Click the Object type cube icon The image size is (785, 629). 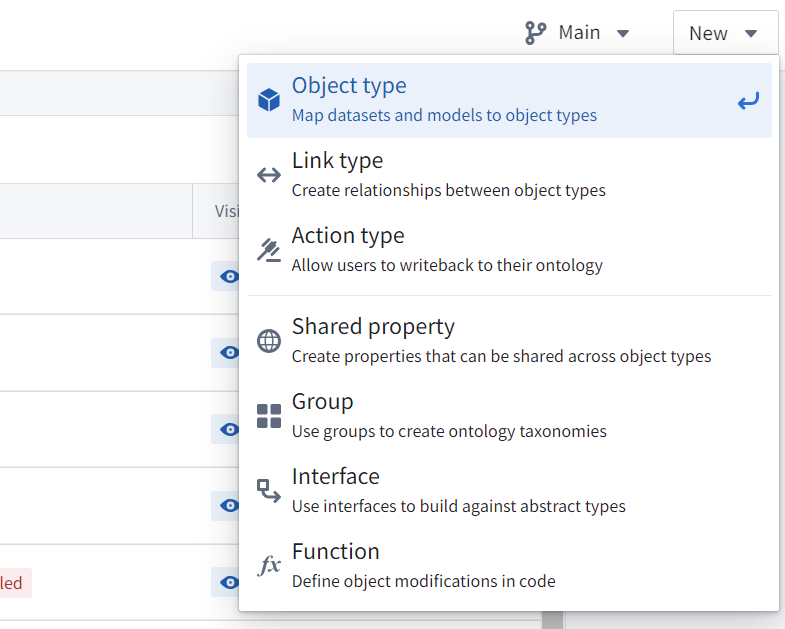tap(269, 100)
